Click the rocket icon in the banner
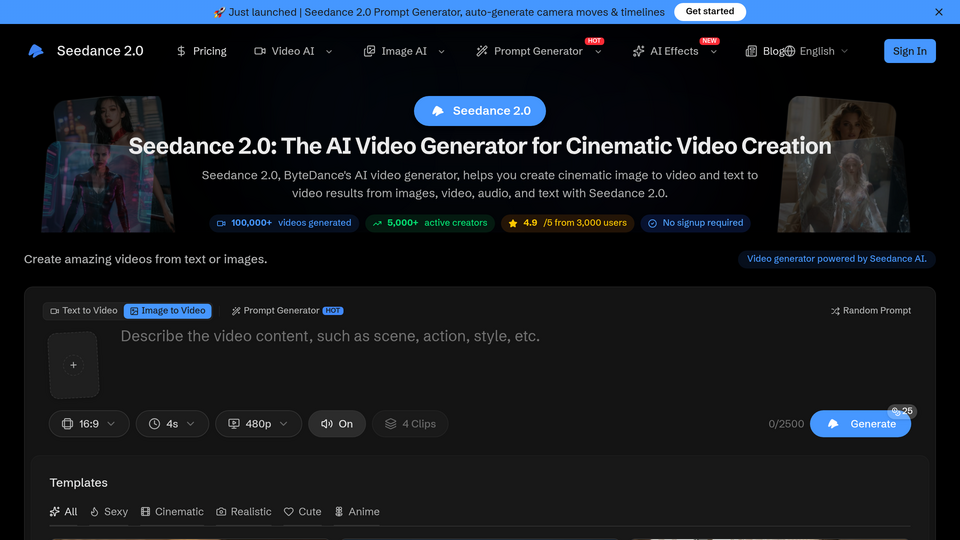Viewport: 960px width, 540px height. coord(219,12)
